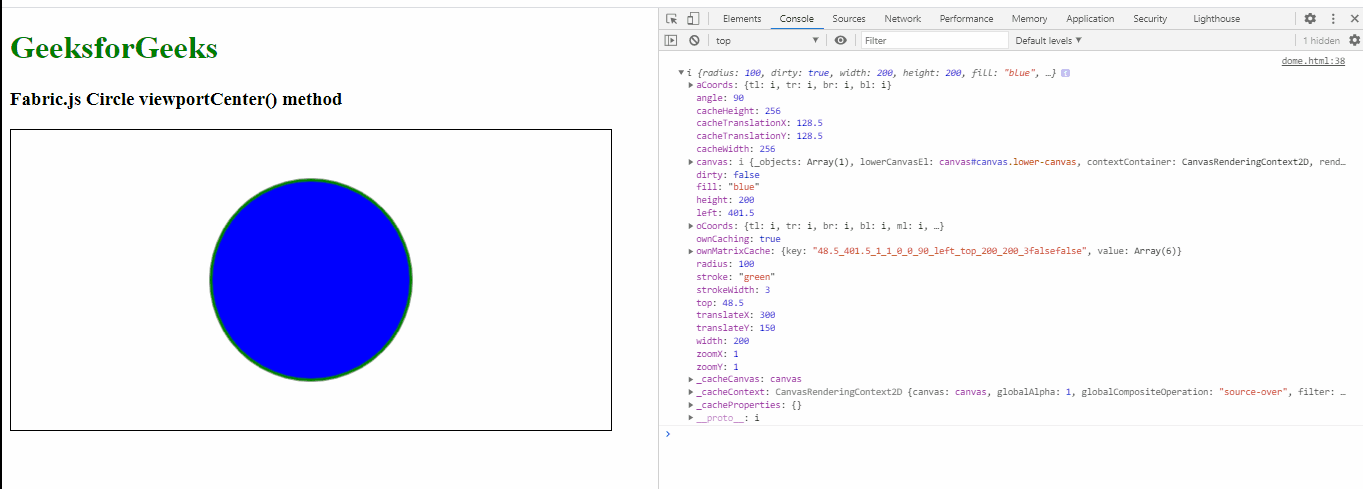1363x489 pixels.
Task: Expand the oCoords property
Action: (x=691, y=226)
